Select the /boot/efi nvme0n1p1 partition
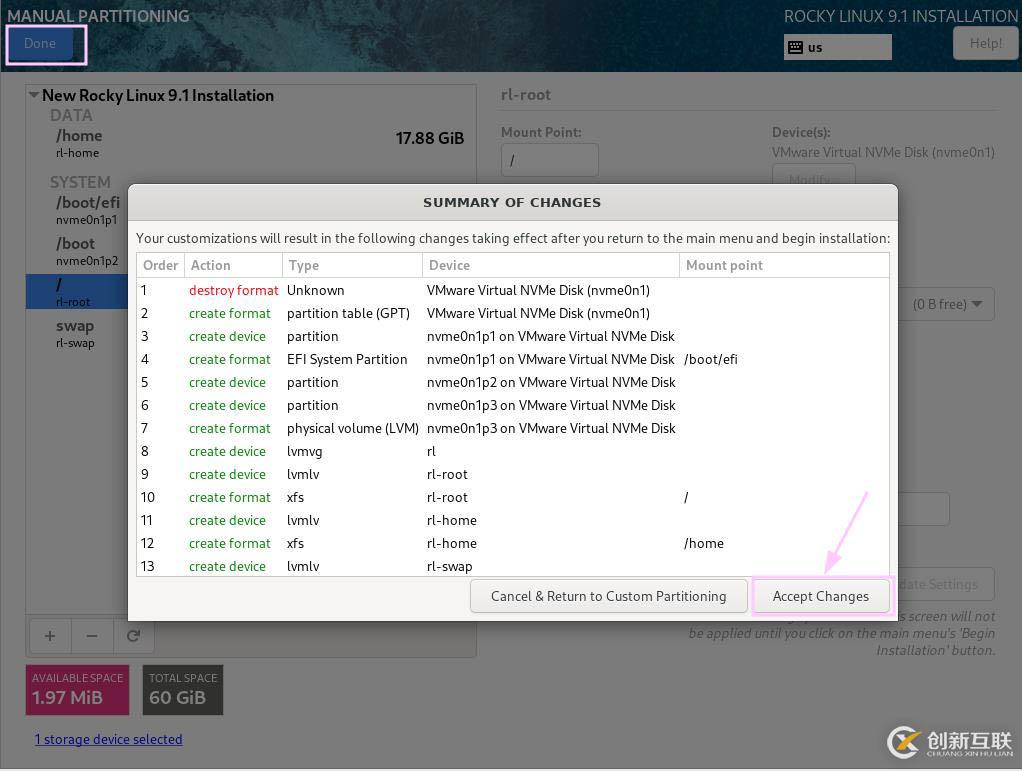 (x=78, y=210)
